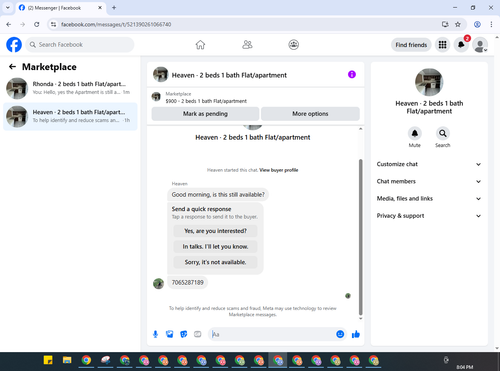Click the large listing photo in right panel
The image size is (500, 371).
[429, 82]
